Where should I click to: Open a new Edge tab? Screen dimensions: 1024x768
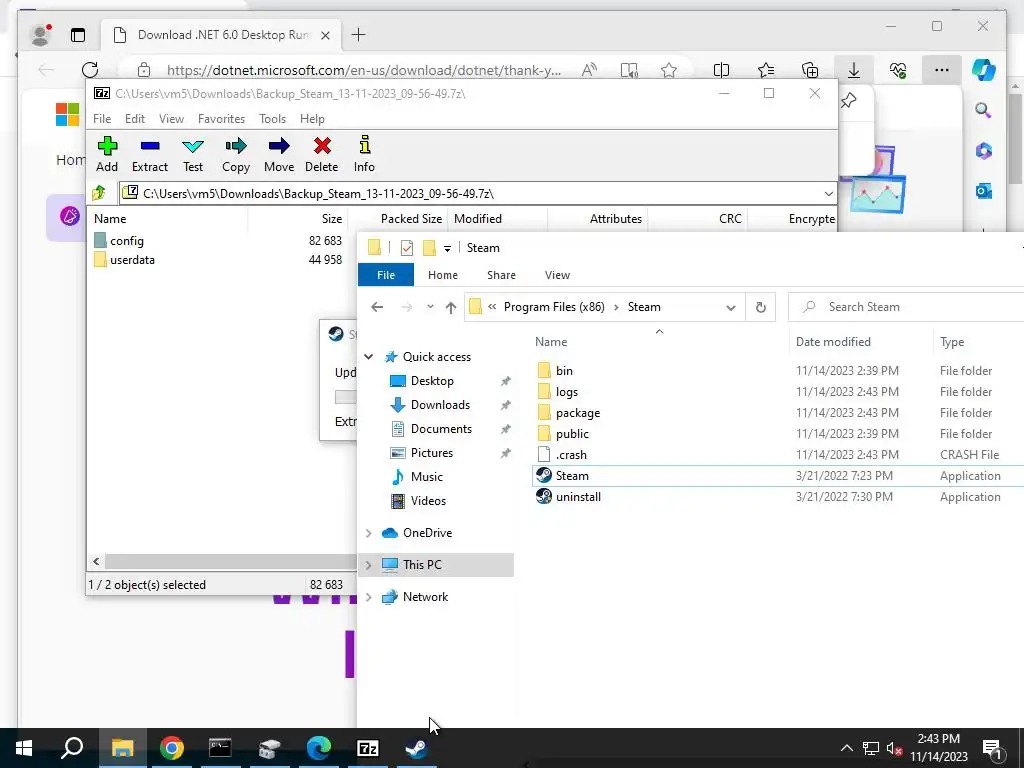(x=359, y=35)
